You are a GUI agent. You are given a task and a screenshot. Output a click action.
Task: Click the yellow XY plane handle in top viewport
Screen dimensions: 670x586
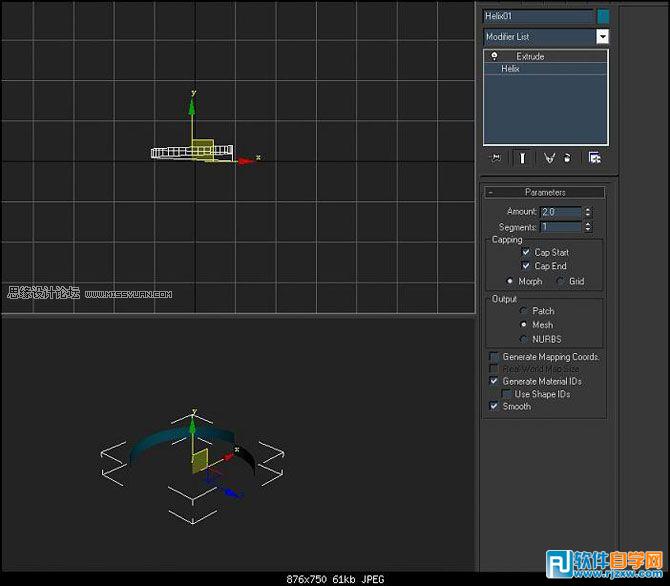coord(202,150)
